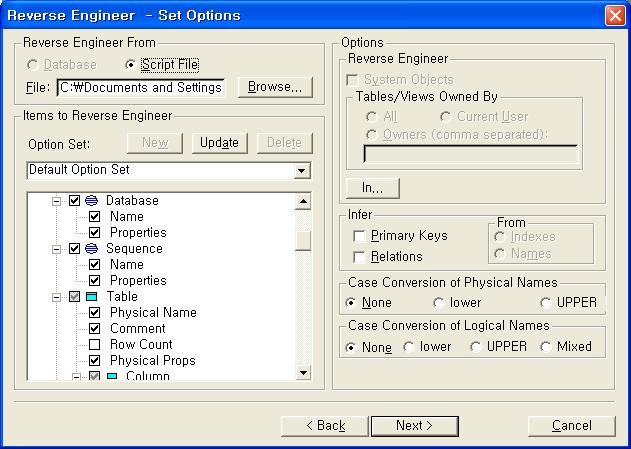Cancel the Reverse Engineer dialog
The image size is (631, 449).
571,426
